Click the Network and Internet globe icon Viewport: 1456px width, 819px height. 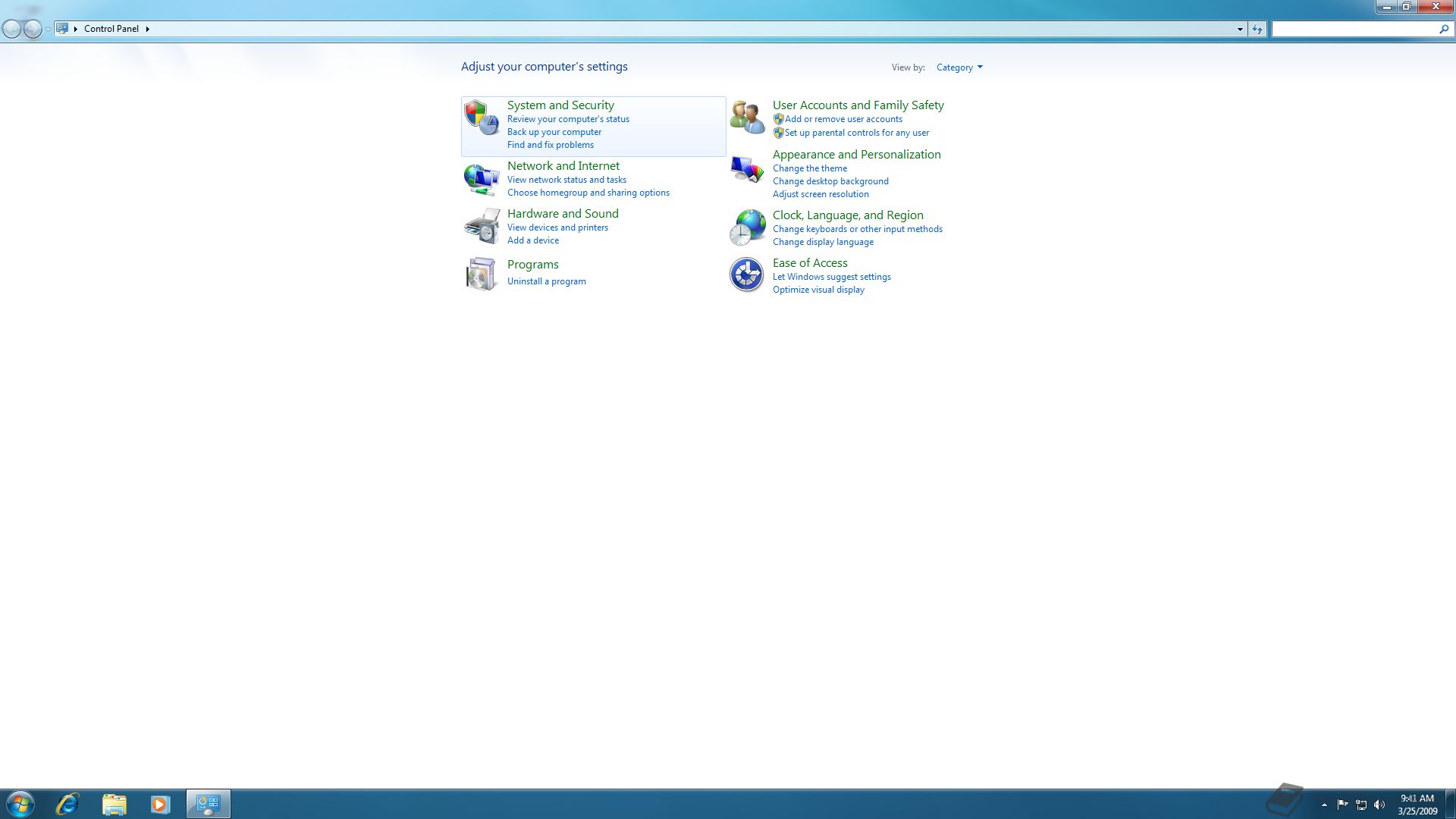point(482,180)
